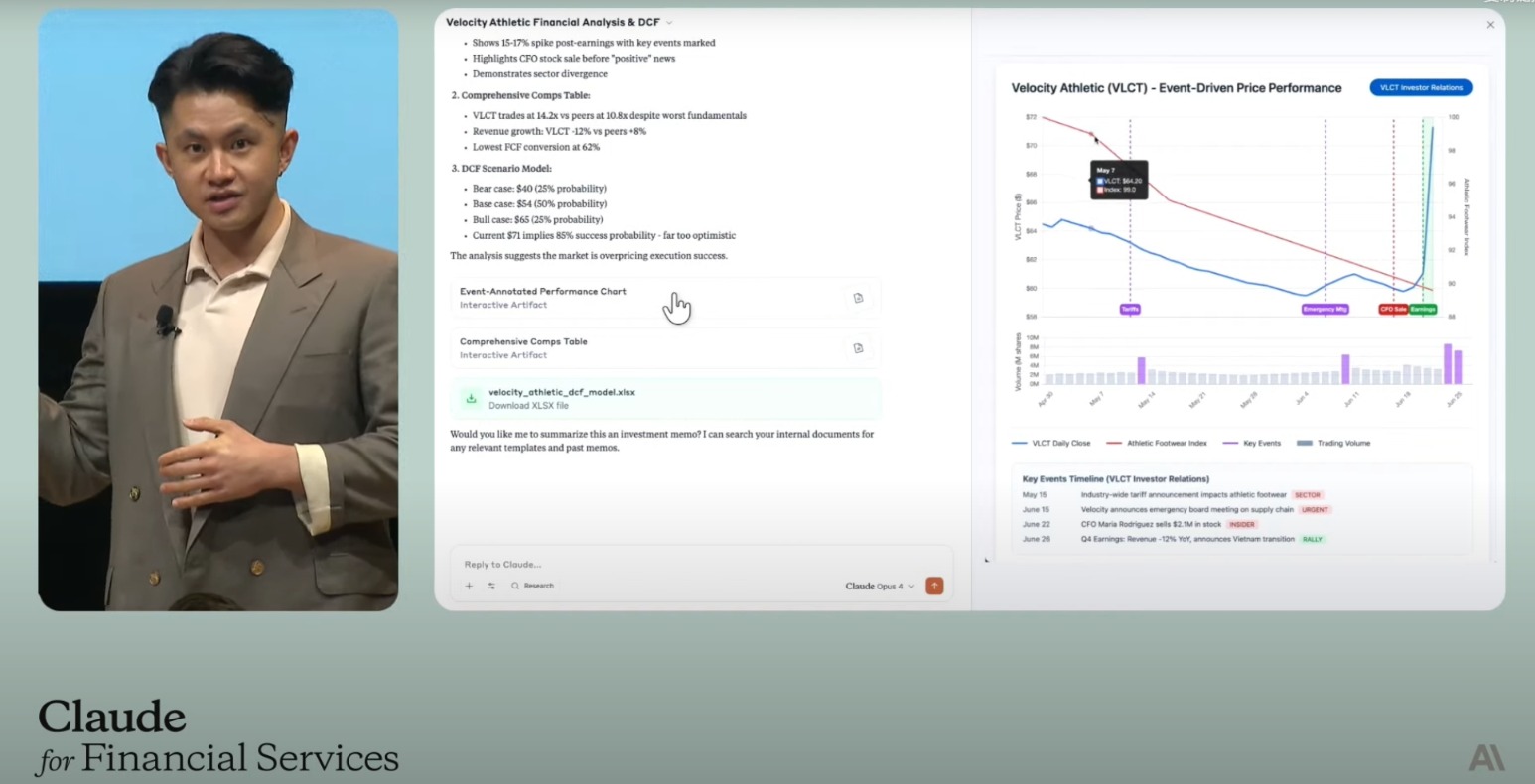Close the artifact panel with the X
1535x784 pixels.
click(1489, 25)
